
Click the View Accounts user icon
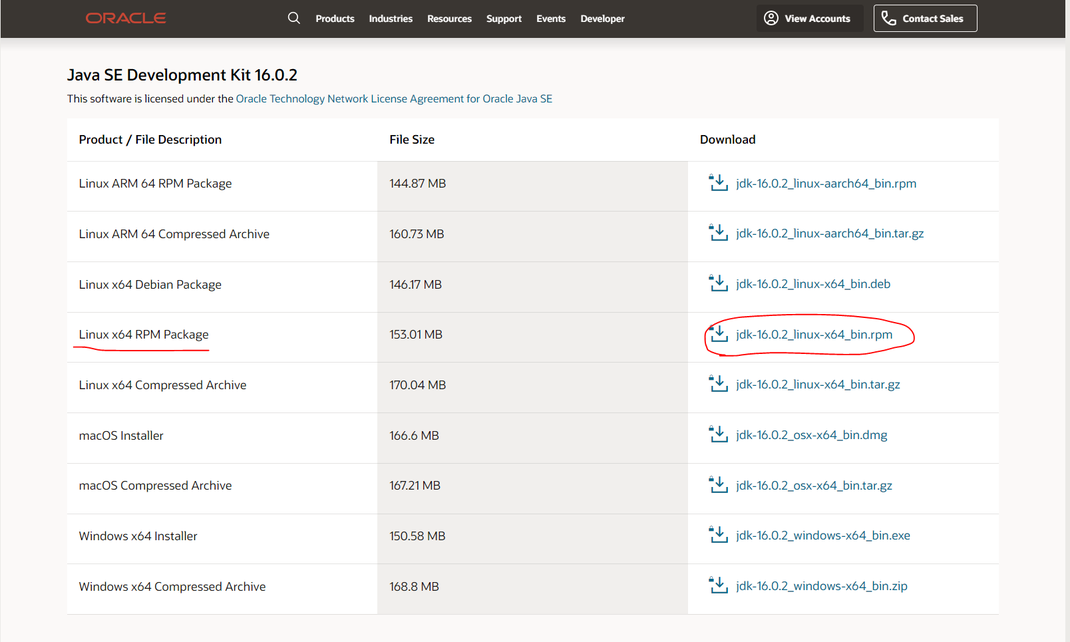[x=771, y=18]
